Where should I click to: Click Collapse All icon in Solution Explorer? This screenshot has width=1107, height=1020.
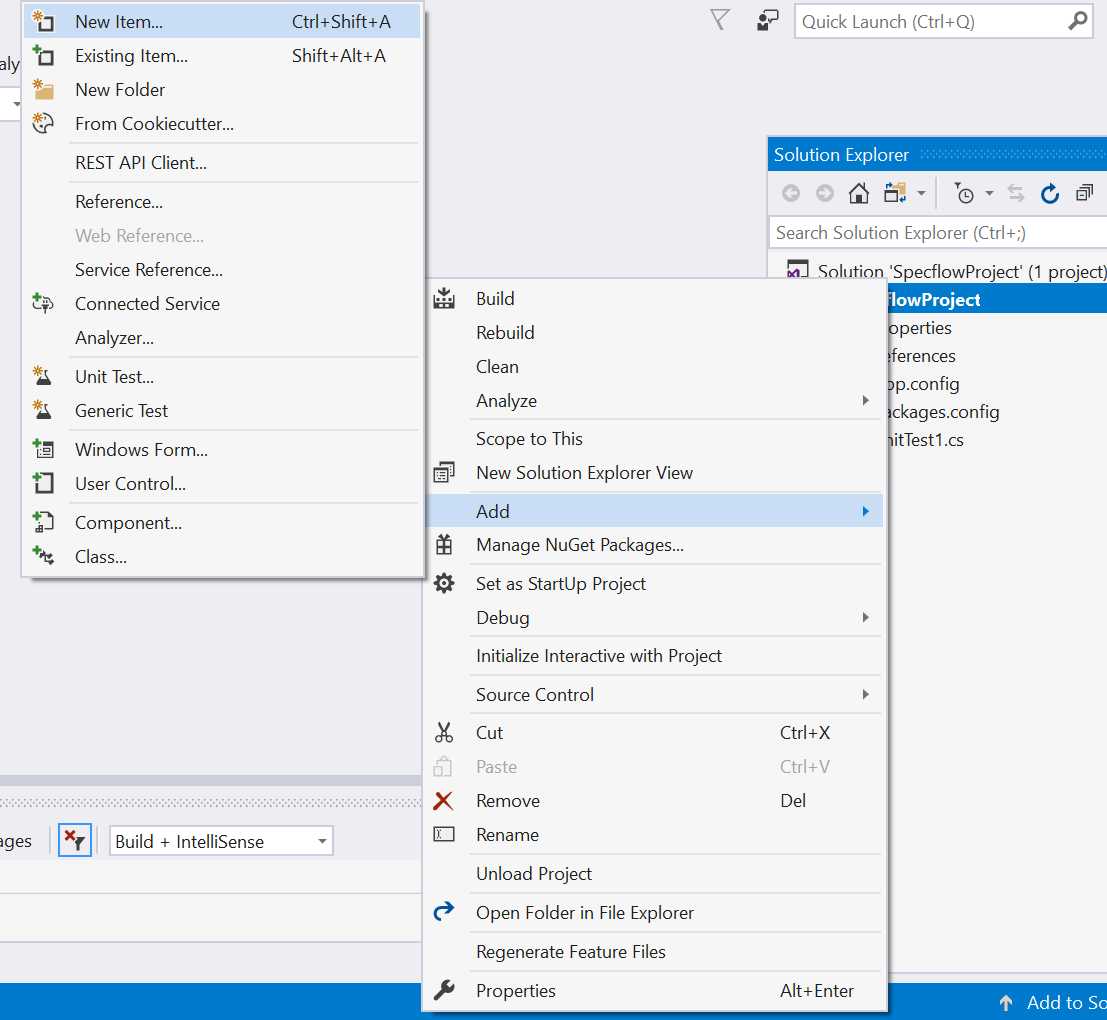point(1084,193)
